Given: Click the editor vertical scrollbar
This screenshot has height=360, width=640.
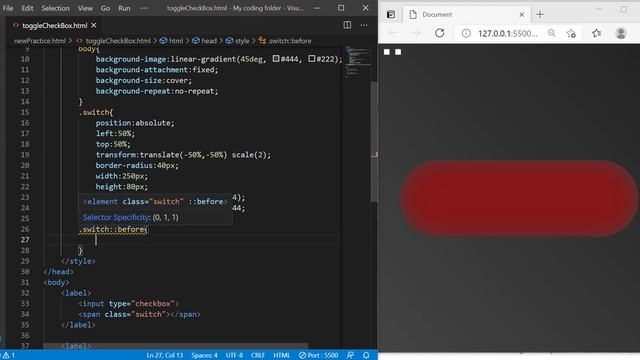Looking at the screenshot, I should coord(374,141).
